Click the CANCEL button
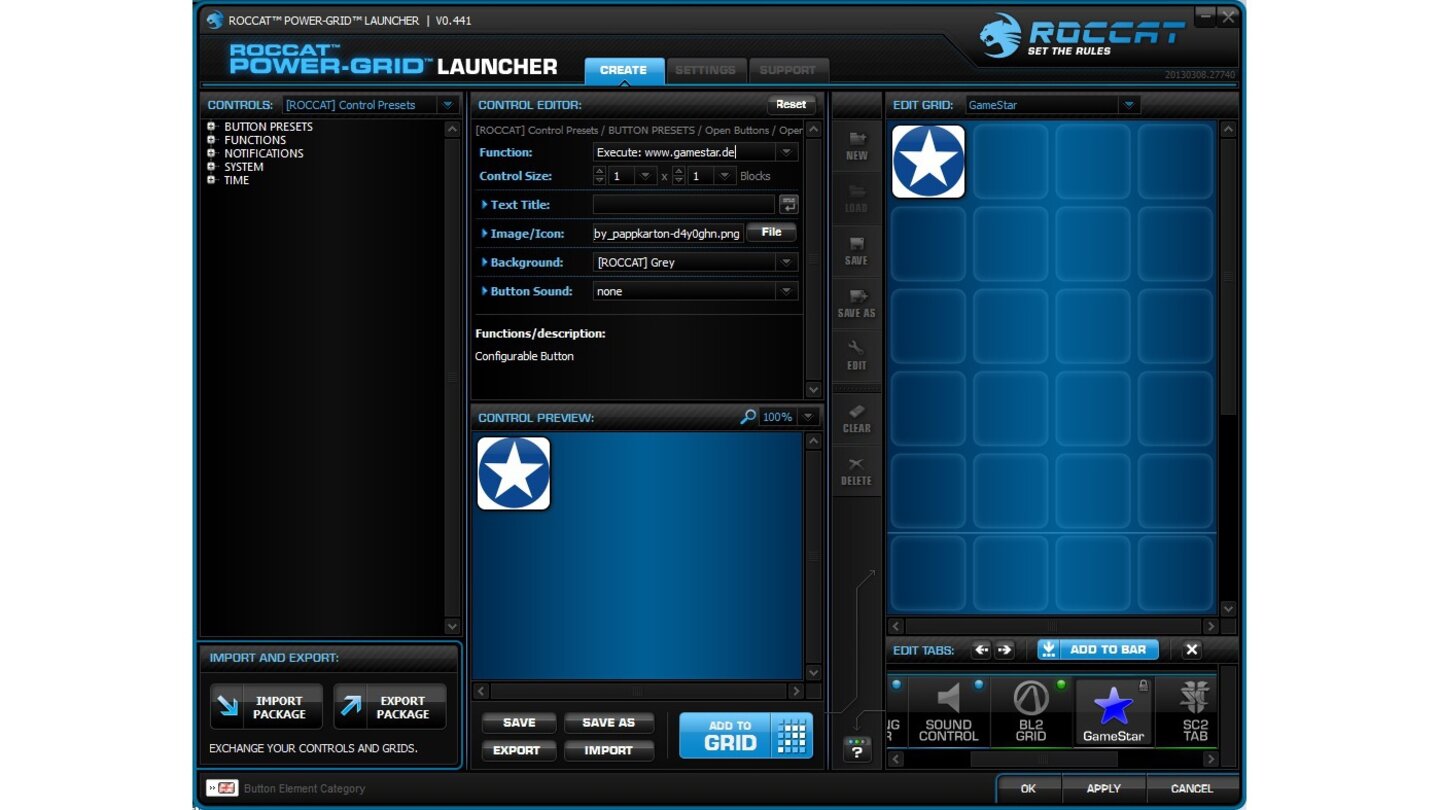Screen dimensions: 1440x810 pos(1192,788)
